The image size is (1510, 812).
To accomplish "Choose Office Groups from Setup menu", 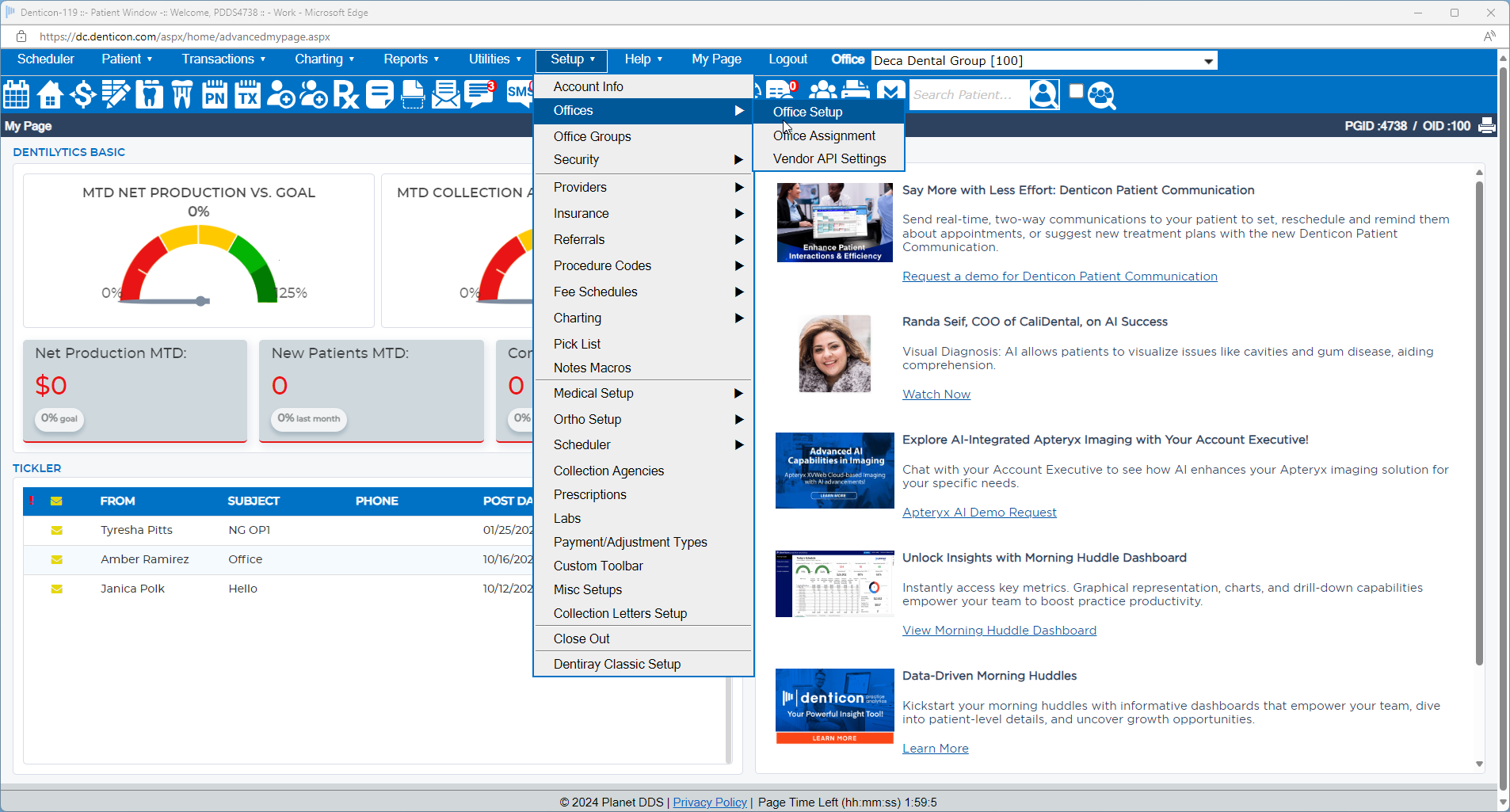I will tap(644, 136).
